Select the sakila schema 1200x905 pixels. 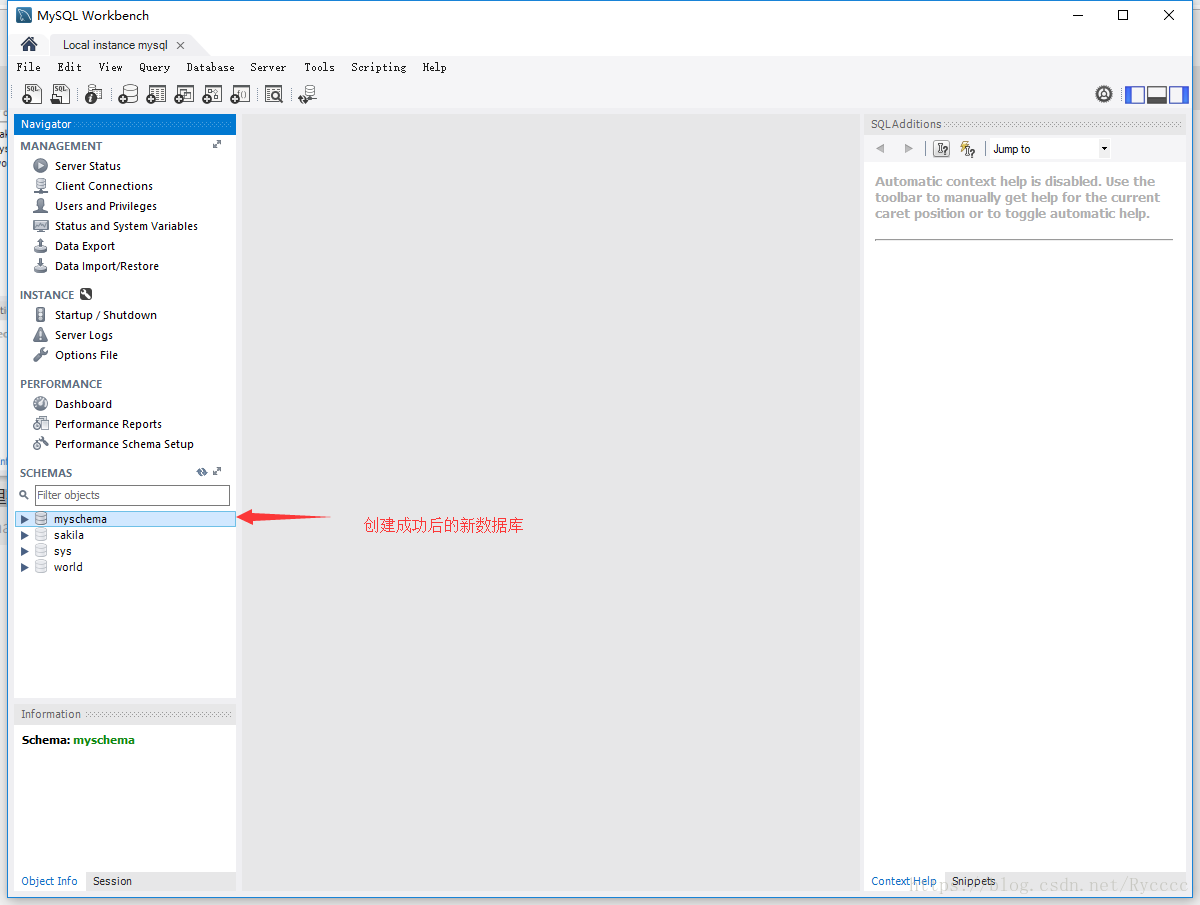click(x=69, y=535)
